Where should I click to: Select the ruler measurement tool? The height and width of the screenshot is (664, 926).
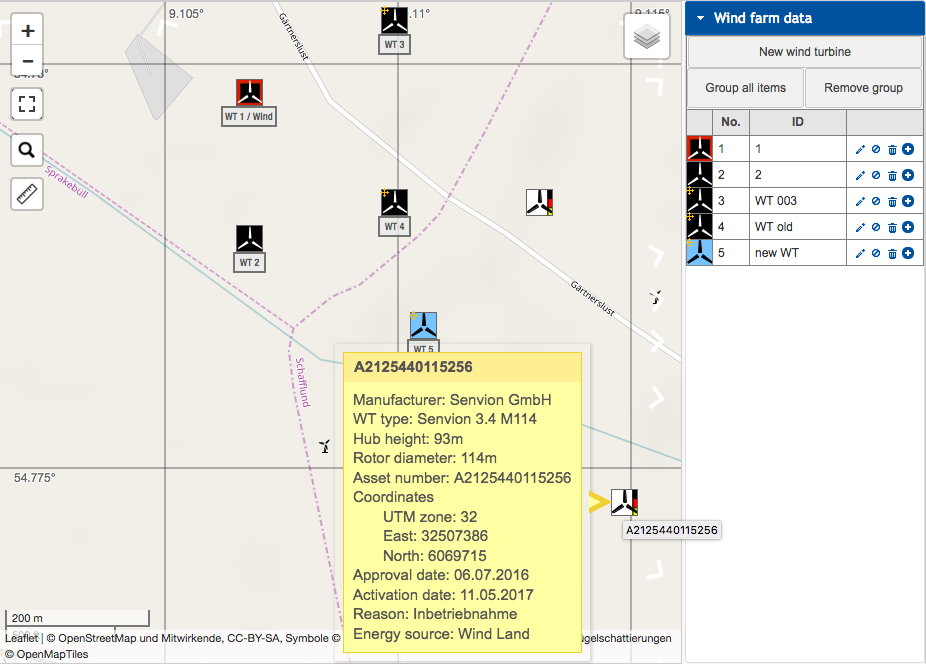[x=27, y=193]
